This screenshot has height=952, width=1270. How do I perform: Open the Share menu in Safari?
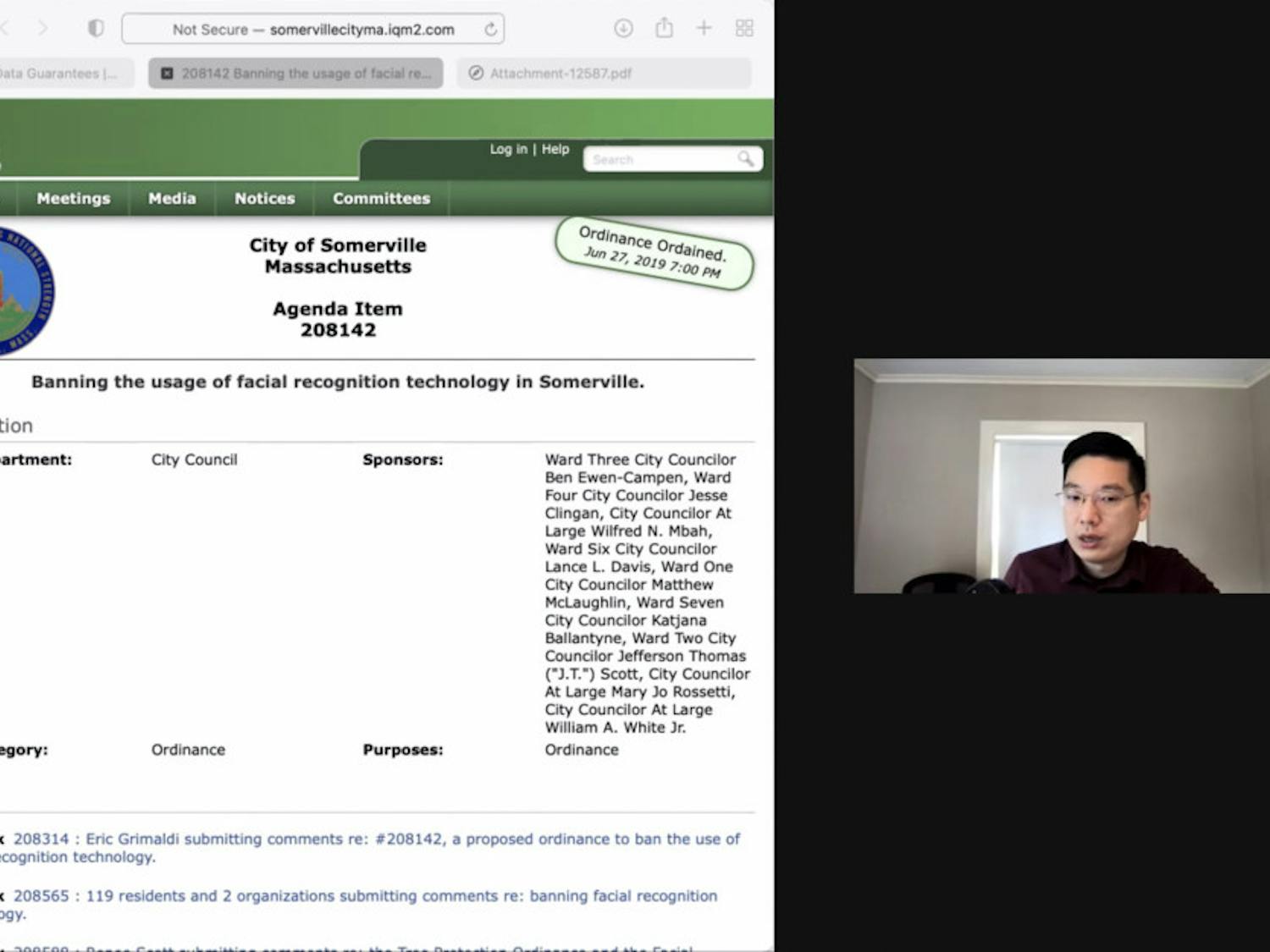pos(664,28)
